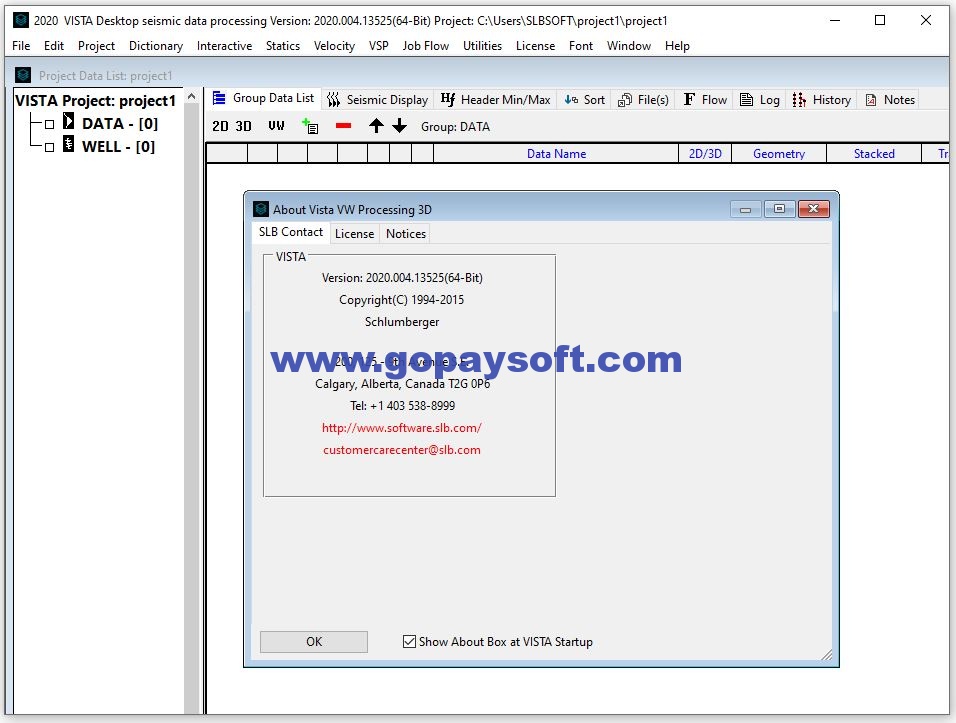Click the VISTA app icon in title bar

(21, 20)
